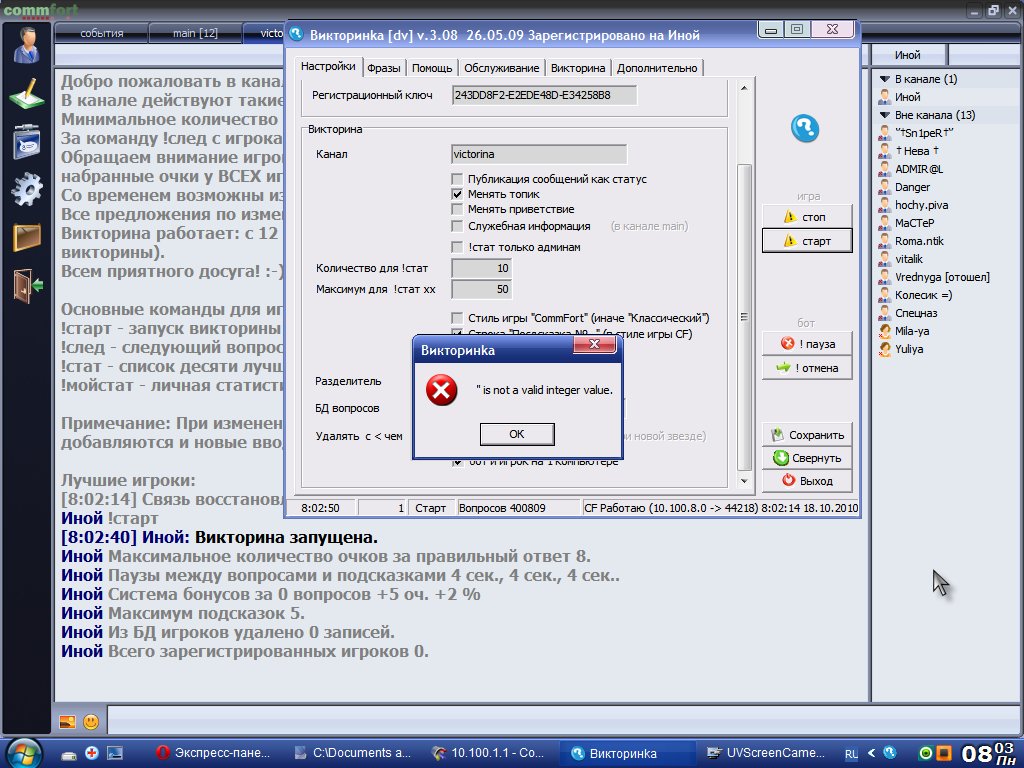Click the blue question mark help icon

click(805, 127)
